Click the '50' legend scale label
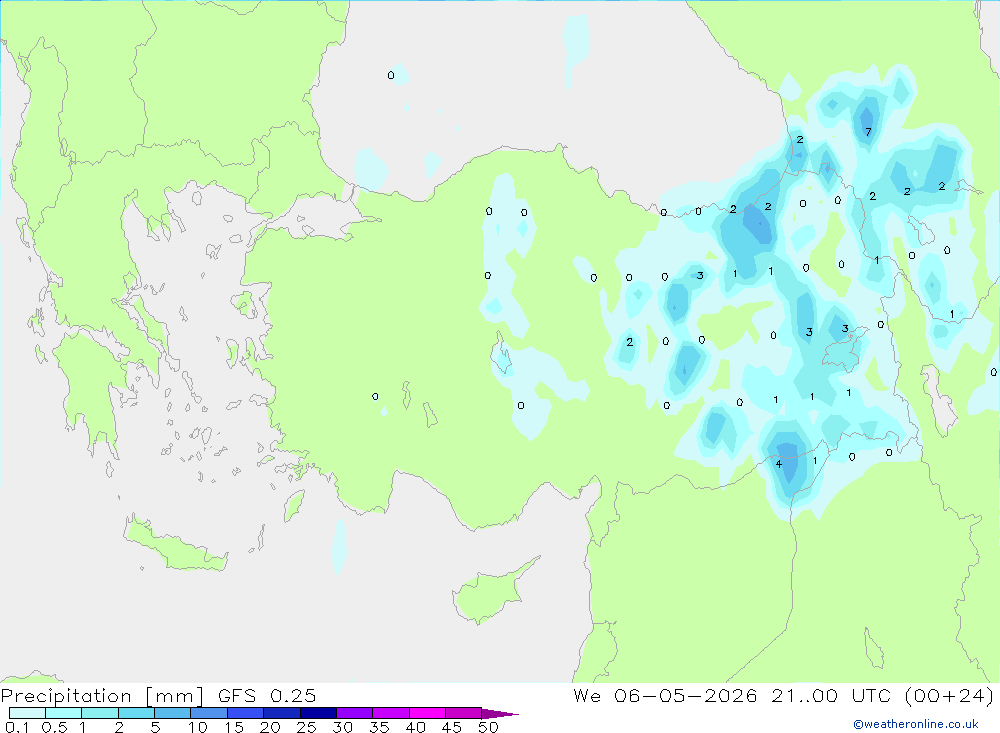The width and height of the screenshot is (1000, 733). [488, 727]
